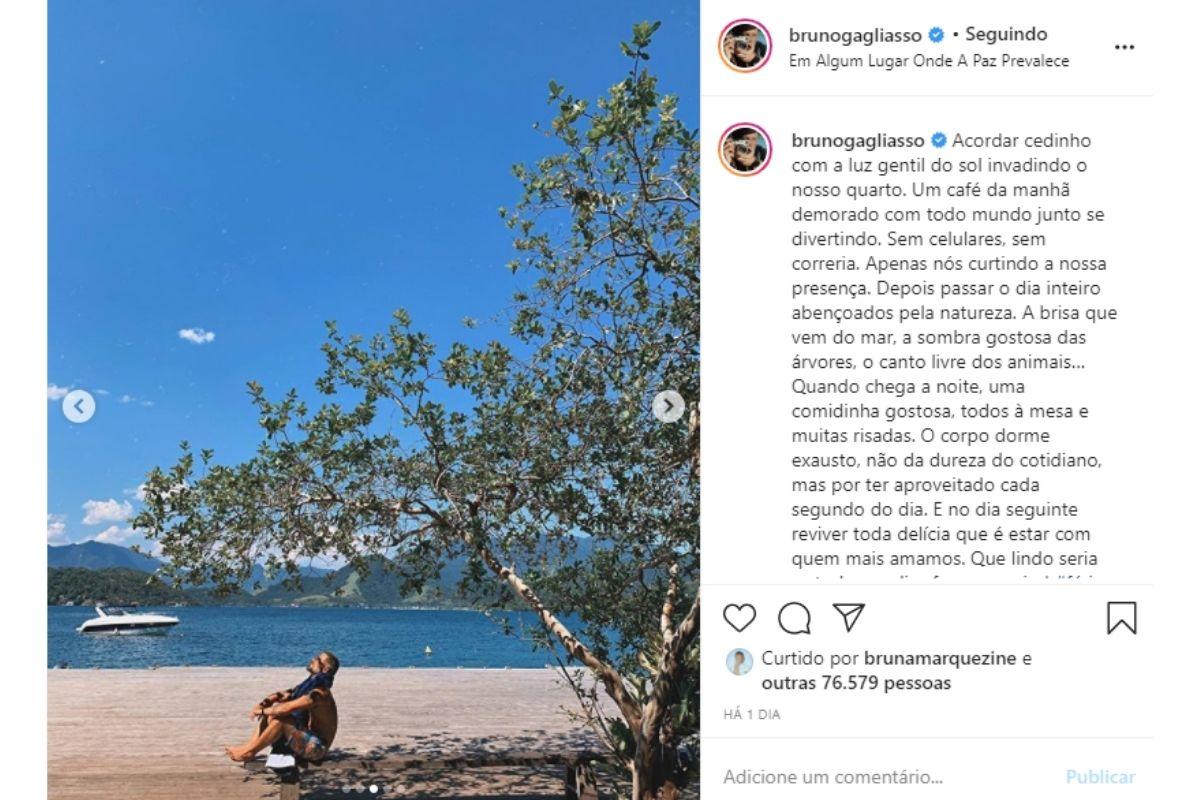Open brunogagliasso username in header
The image size is (1200, 800).
pos(856,35)
